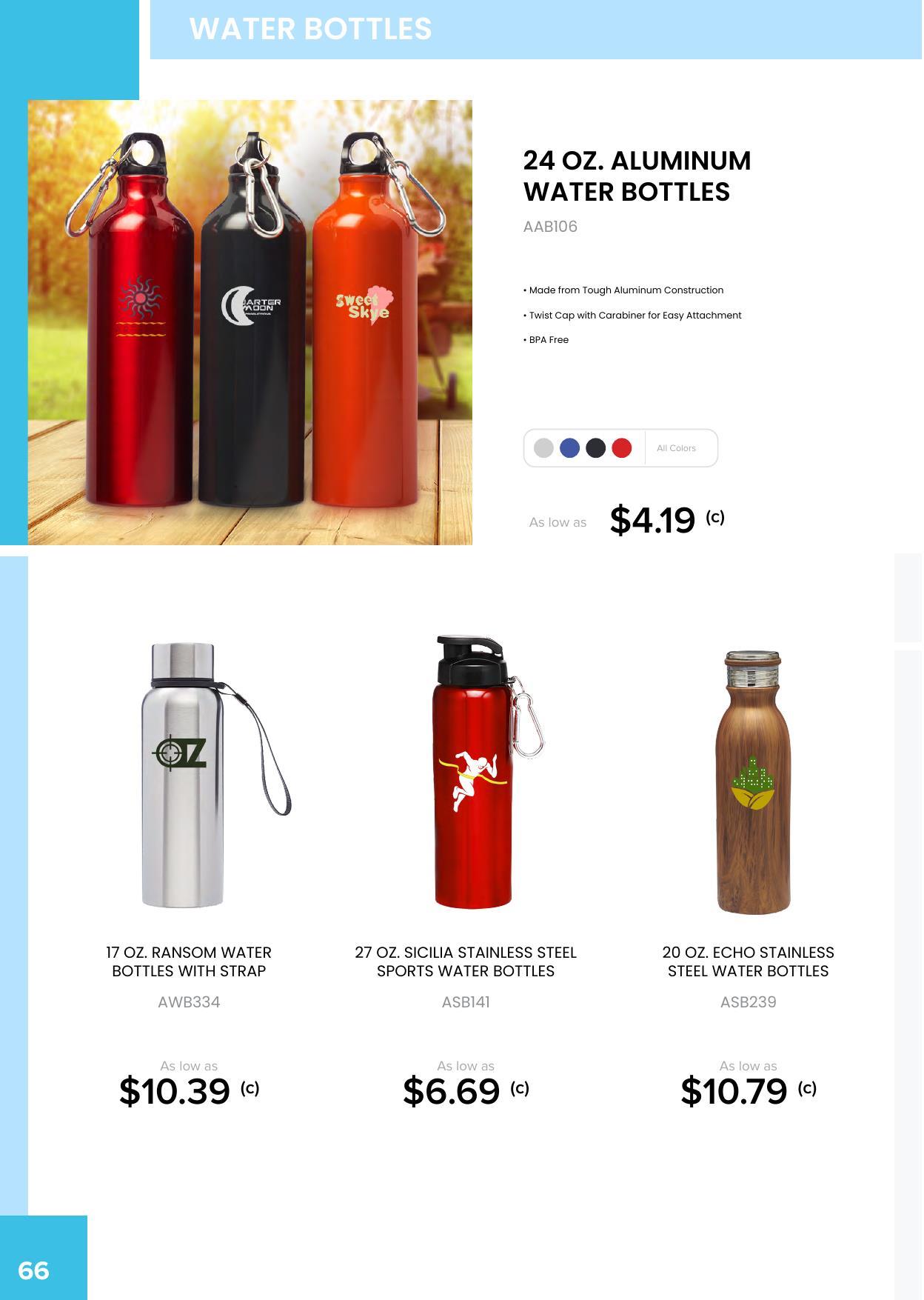The height and width of the screenshot is (1300, 924).
Task: Select the AWB334 item code
Action: (x=189, y=1002)
